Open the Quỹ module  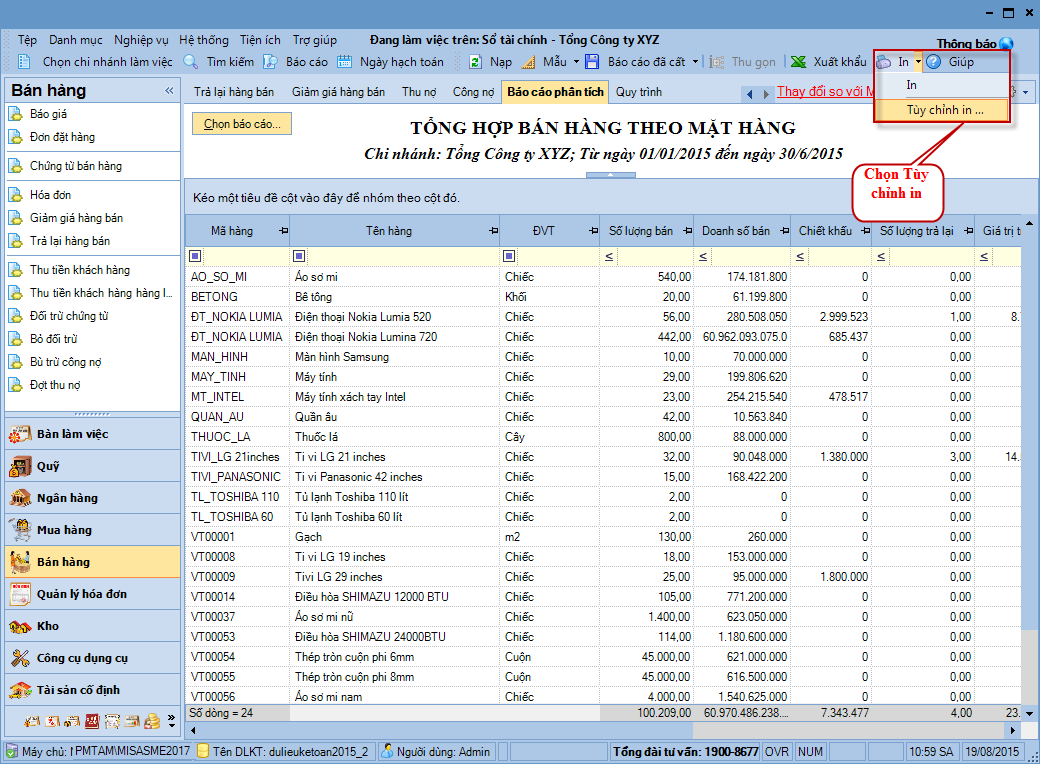93,466
